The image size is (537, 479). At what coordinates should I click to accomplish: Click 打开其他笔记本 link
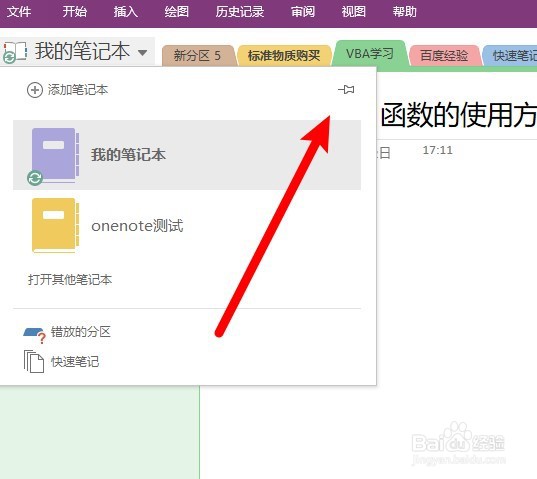(70, 279)
